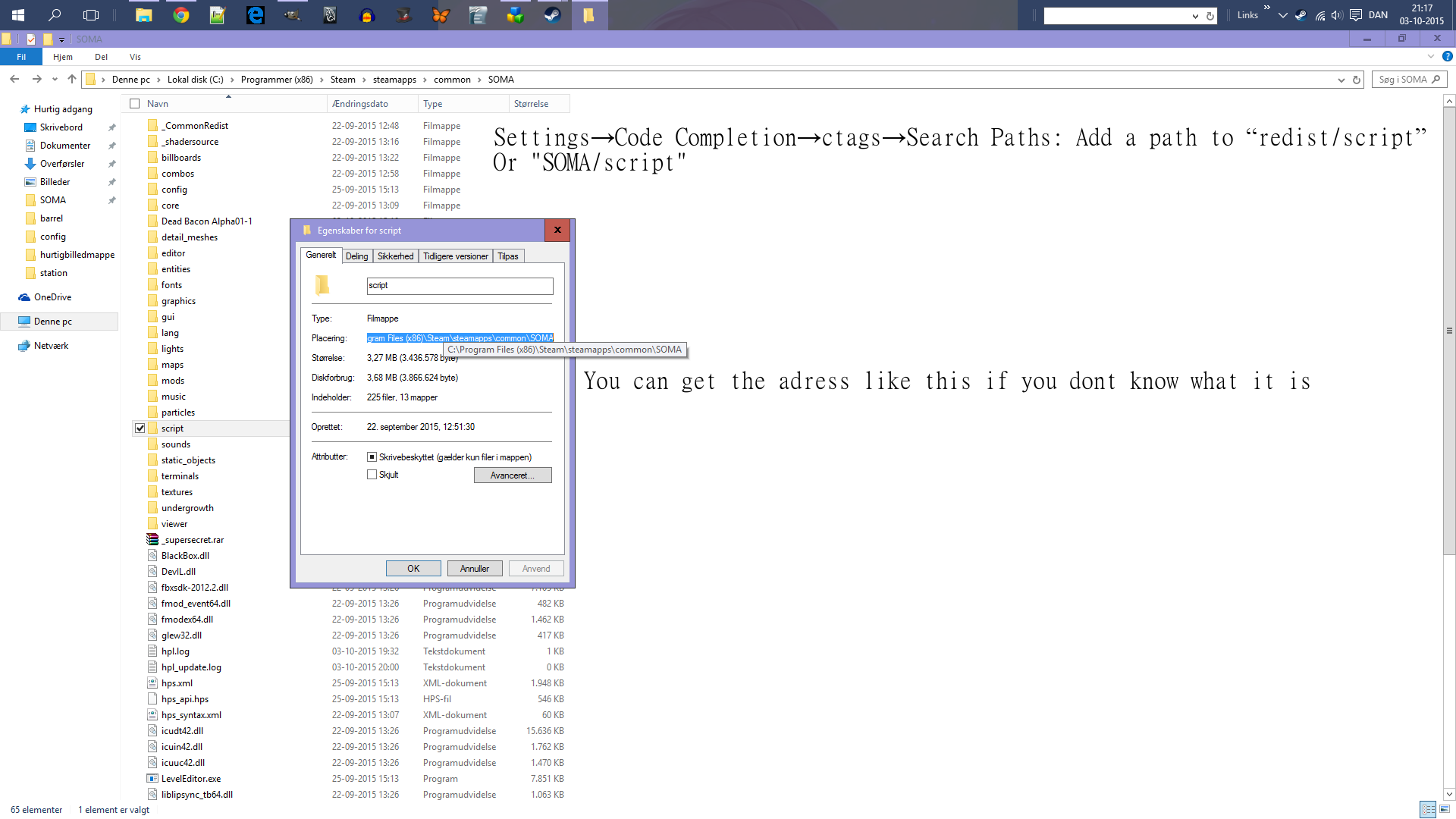The width and height of the screenshot is (1456, 819).
Task: Open the Fil menu tab
Action: pyautogui.click(x=21, y=57)
